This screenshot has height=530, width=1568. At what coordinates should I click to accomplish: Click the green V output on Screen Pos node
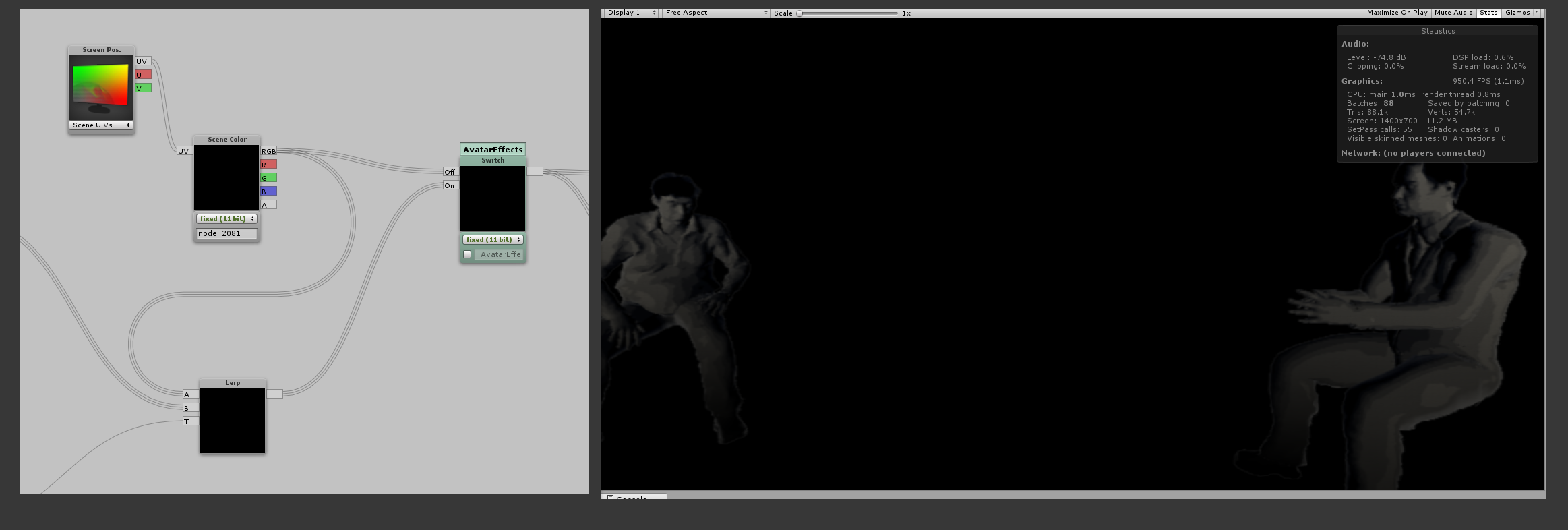(143, 88)
